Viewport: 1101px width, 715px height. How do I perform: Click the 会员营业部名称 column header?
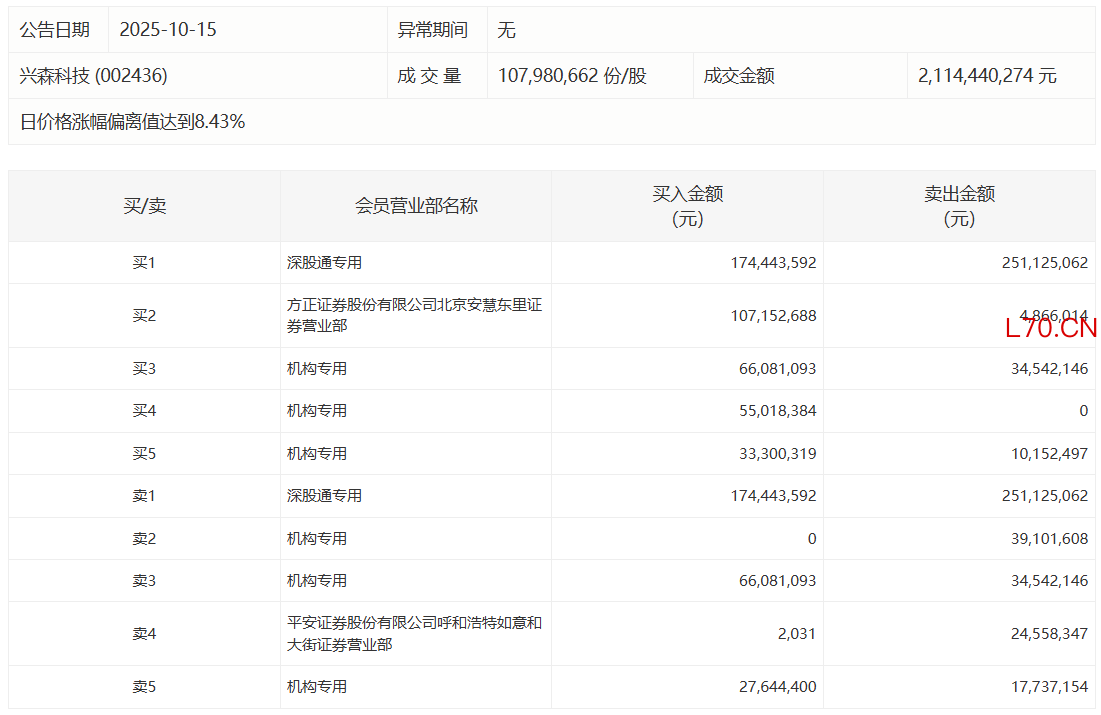click(x=416, y=206)
